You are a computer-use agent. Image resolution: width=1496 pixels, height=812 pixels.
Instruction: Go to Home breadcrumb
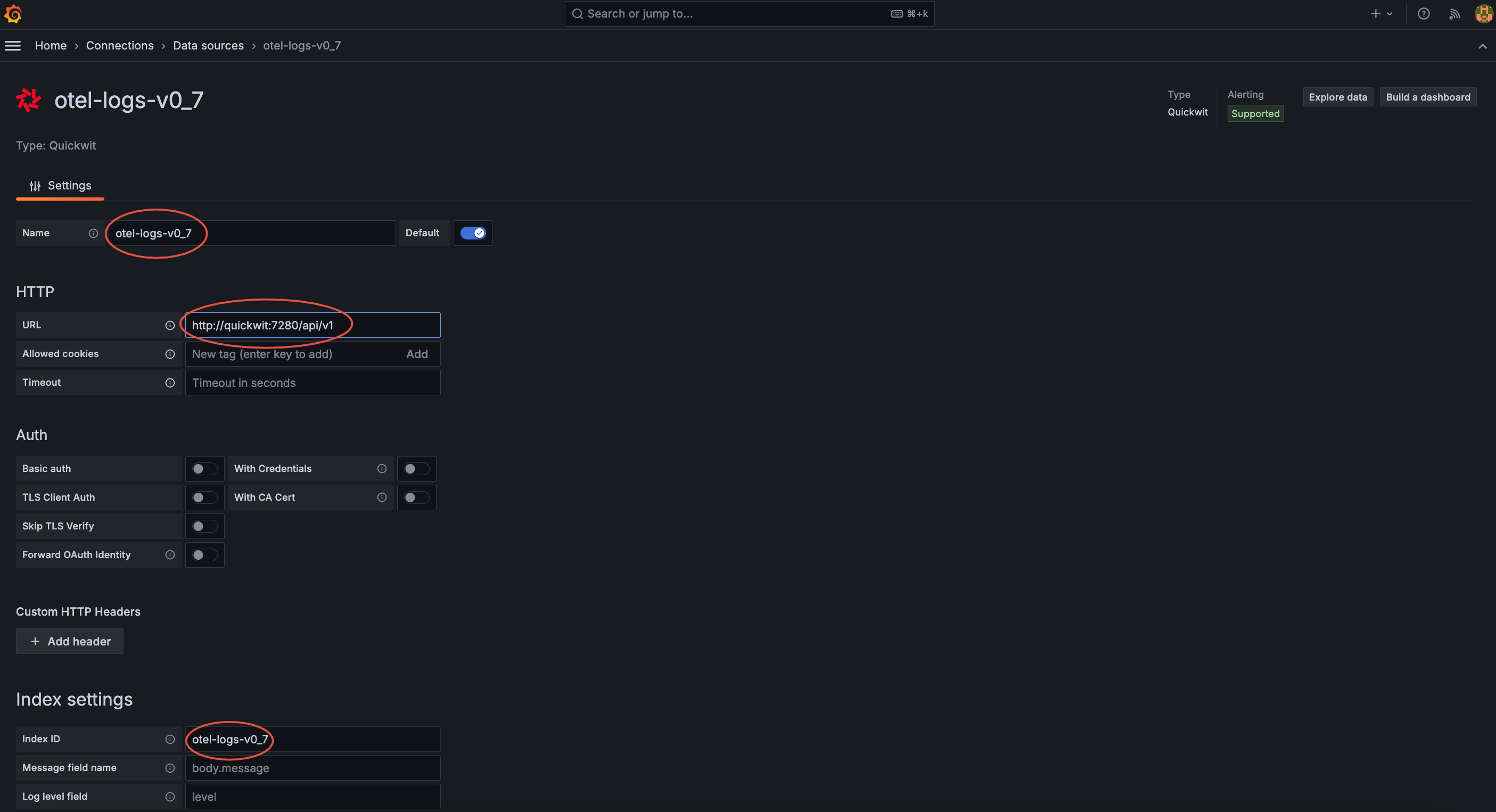(51, 46)
